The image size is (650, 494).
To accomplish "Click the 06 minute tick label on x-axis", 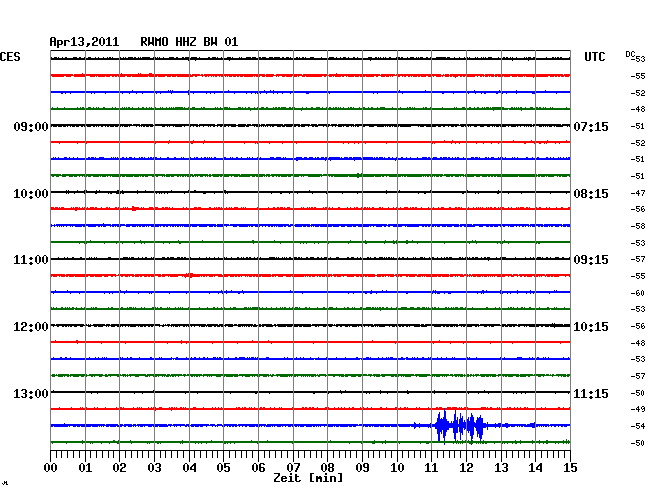I will coord(258,467).
